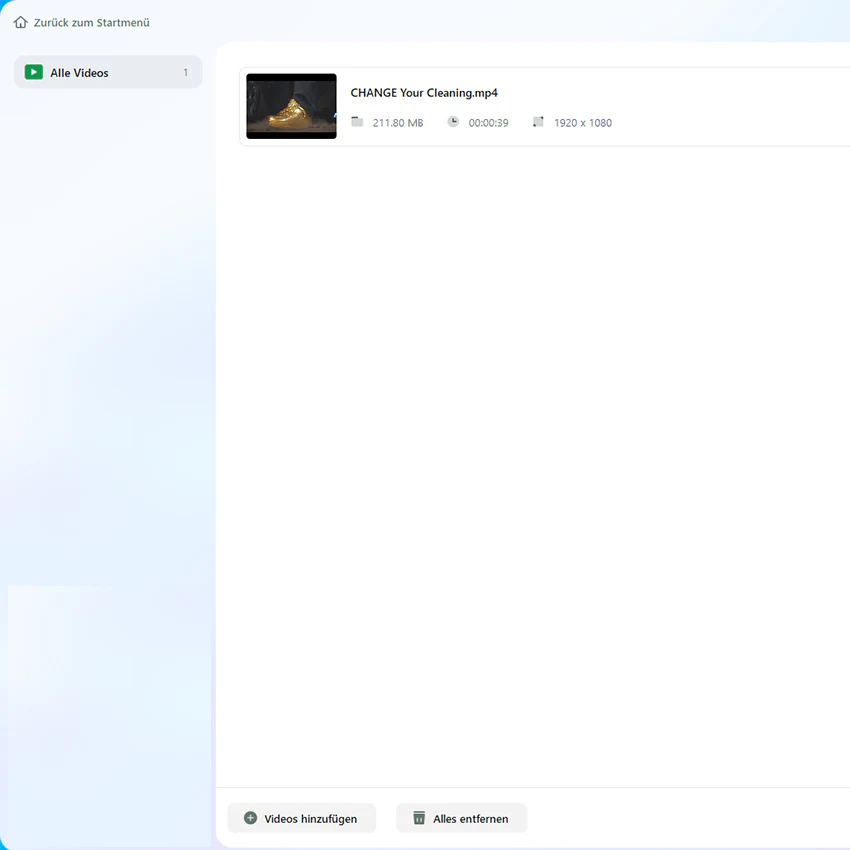
Task: Click the video count 1 badge
Action: 185,72
